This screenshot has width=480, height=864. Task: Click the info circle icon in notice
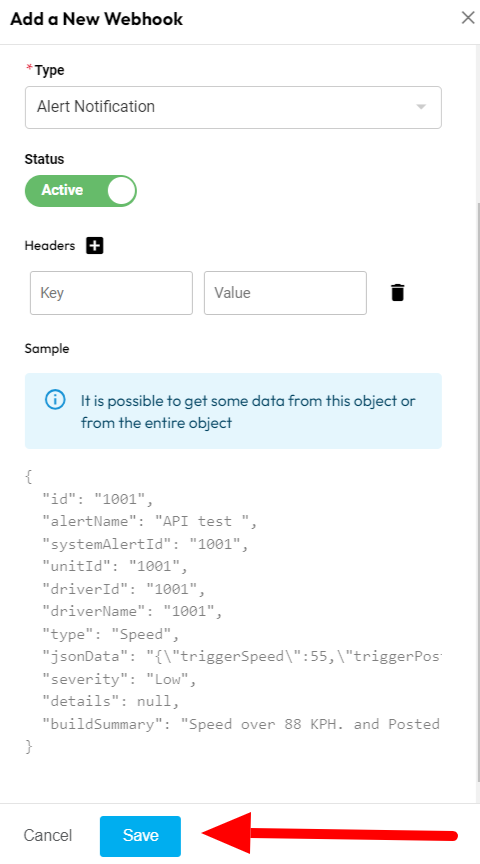[x=55, y=399]
